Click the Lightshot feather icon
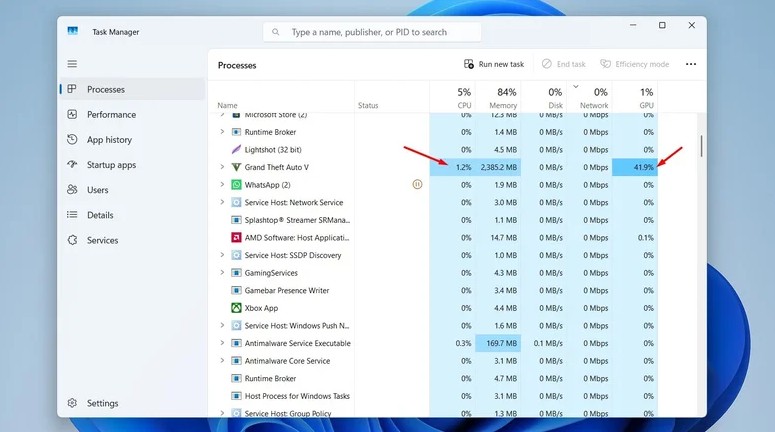The height and width of the screenshot is (432, 775). click(236, 150)
